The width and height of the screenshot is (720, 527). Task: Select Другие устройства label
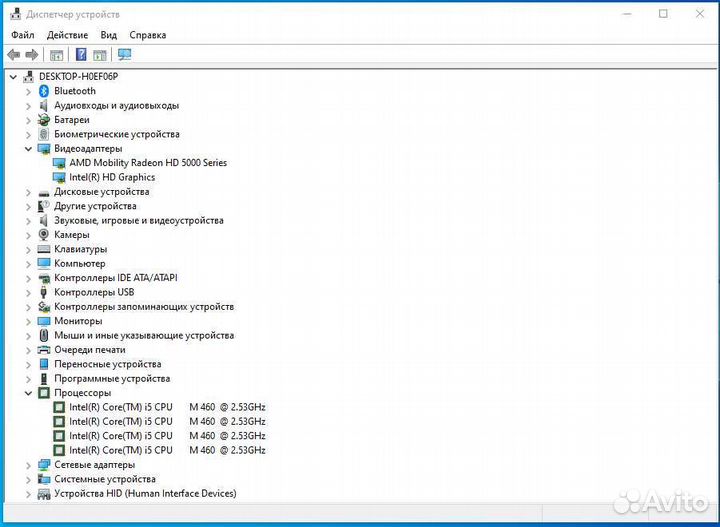click(95, 206)
